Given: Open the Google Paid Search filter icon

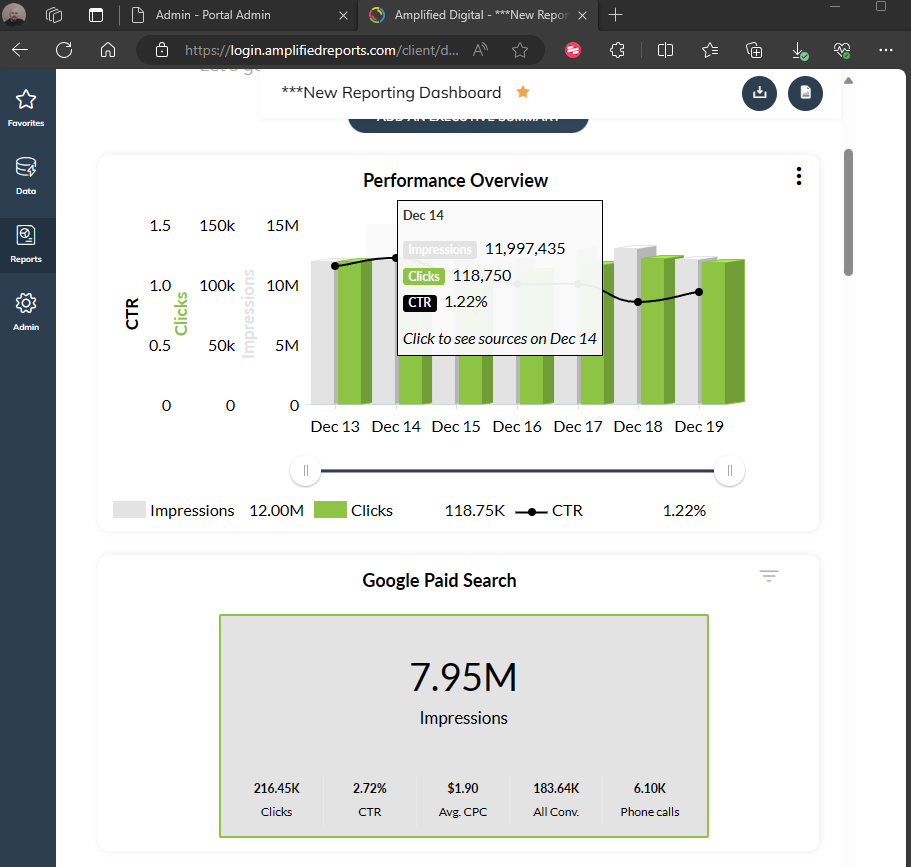Looking at the screenshot, I should [768, 576].
